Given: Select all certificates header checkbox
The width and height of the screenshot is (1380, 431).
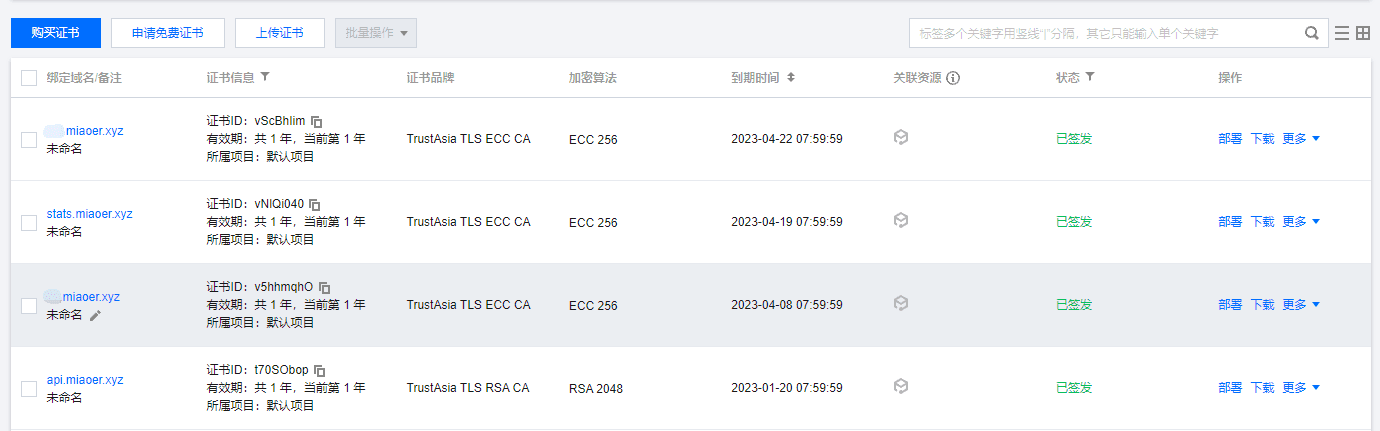Looking at the screenshot, I should pos(29,78).
